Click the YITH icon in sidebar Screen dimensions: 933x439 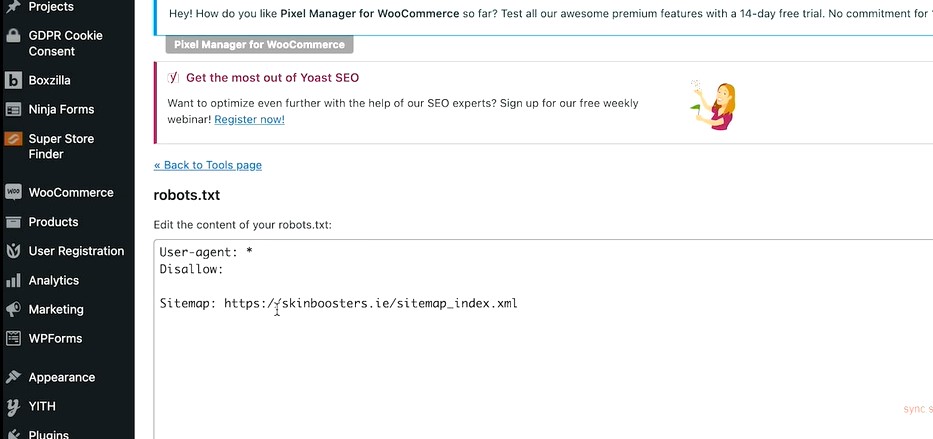[x=13, y=407]
